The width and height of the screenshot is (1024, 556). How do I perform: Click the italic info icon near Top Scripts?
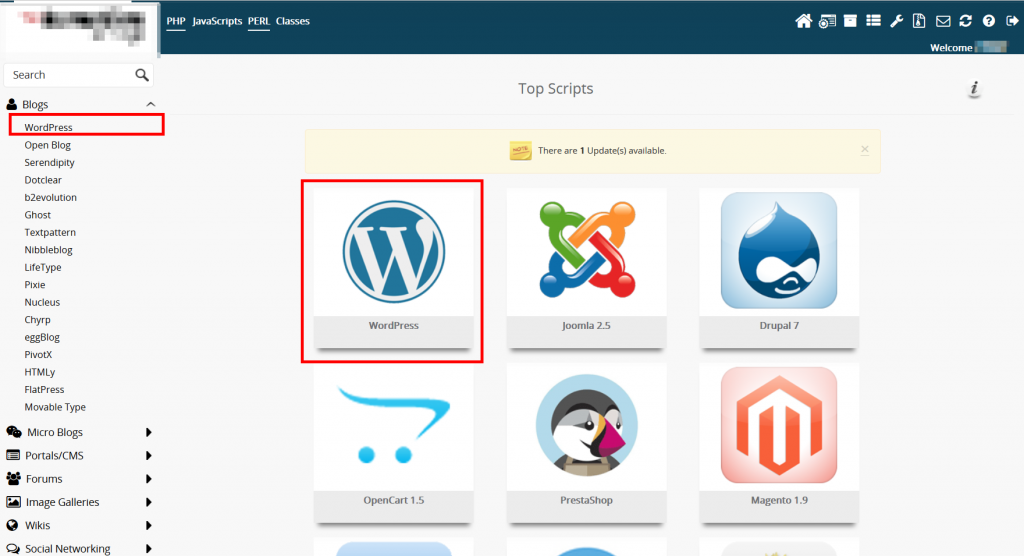click(974, 89)
